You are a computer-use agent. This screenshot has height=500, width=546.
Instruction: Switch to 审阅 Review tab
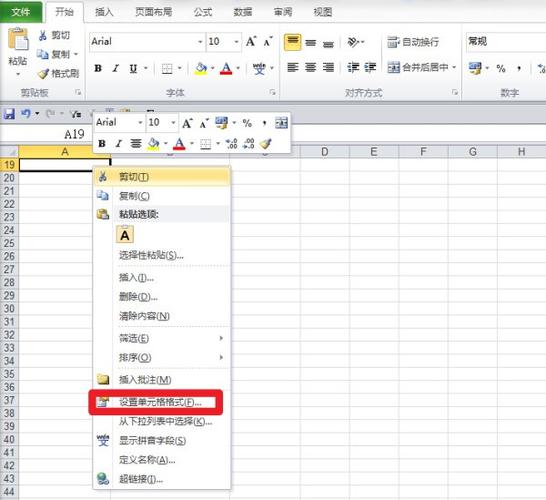283,12
